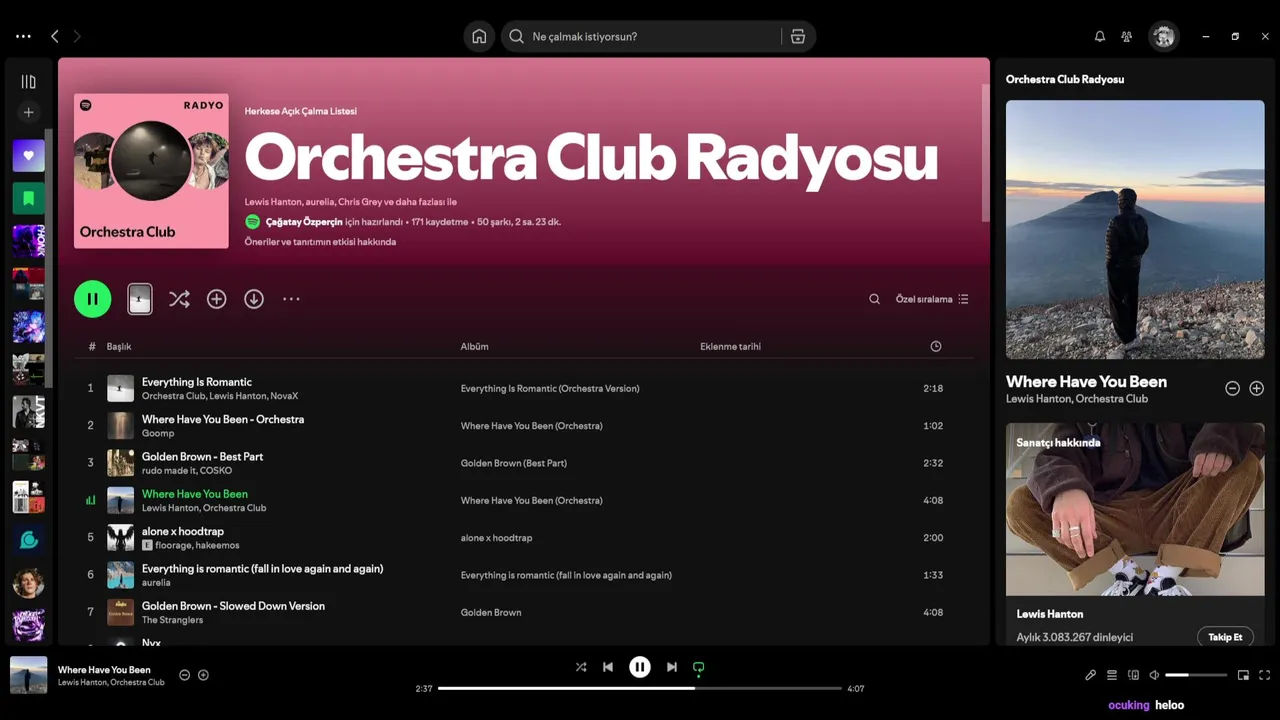Click bottom-left now playing thumbnail
1280x720 pixels.
pyautogui.click(x=29, y=675)
